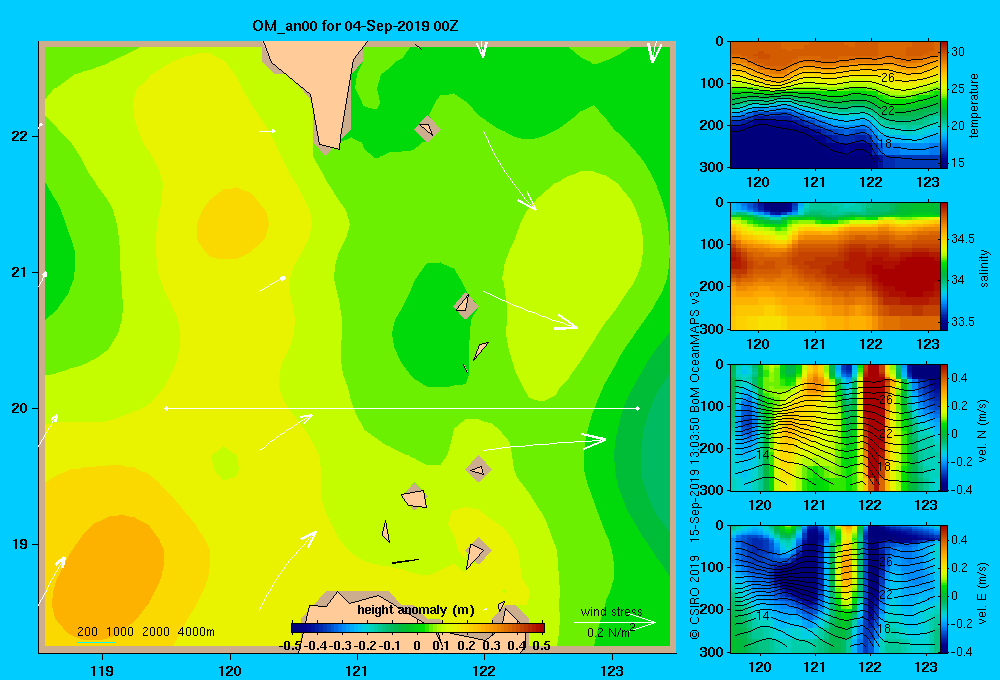Click the plot title 'OM_an00 for 04-Sep-2019 00Z'
The height and width of the screenshot is (680, 1000).
pos(355,26)
